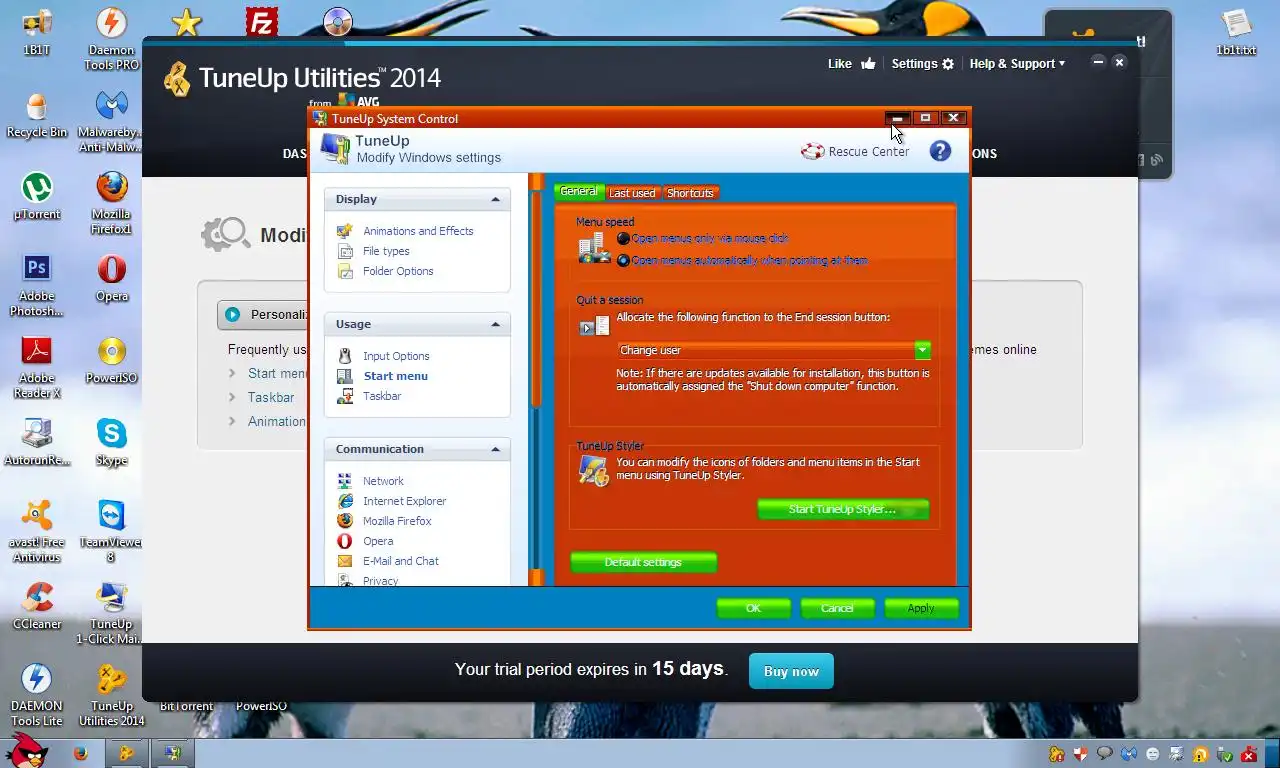1280x768 pixels.
Task: Open Malwarebytes Anti-Malware desktop icon
Action: coord(111,122)
